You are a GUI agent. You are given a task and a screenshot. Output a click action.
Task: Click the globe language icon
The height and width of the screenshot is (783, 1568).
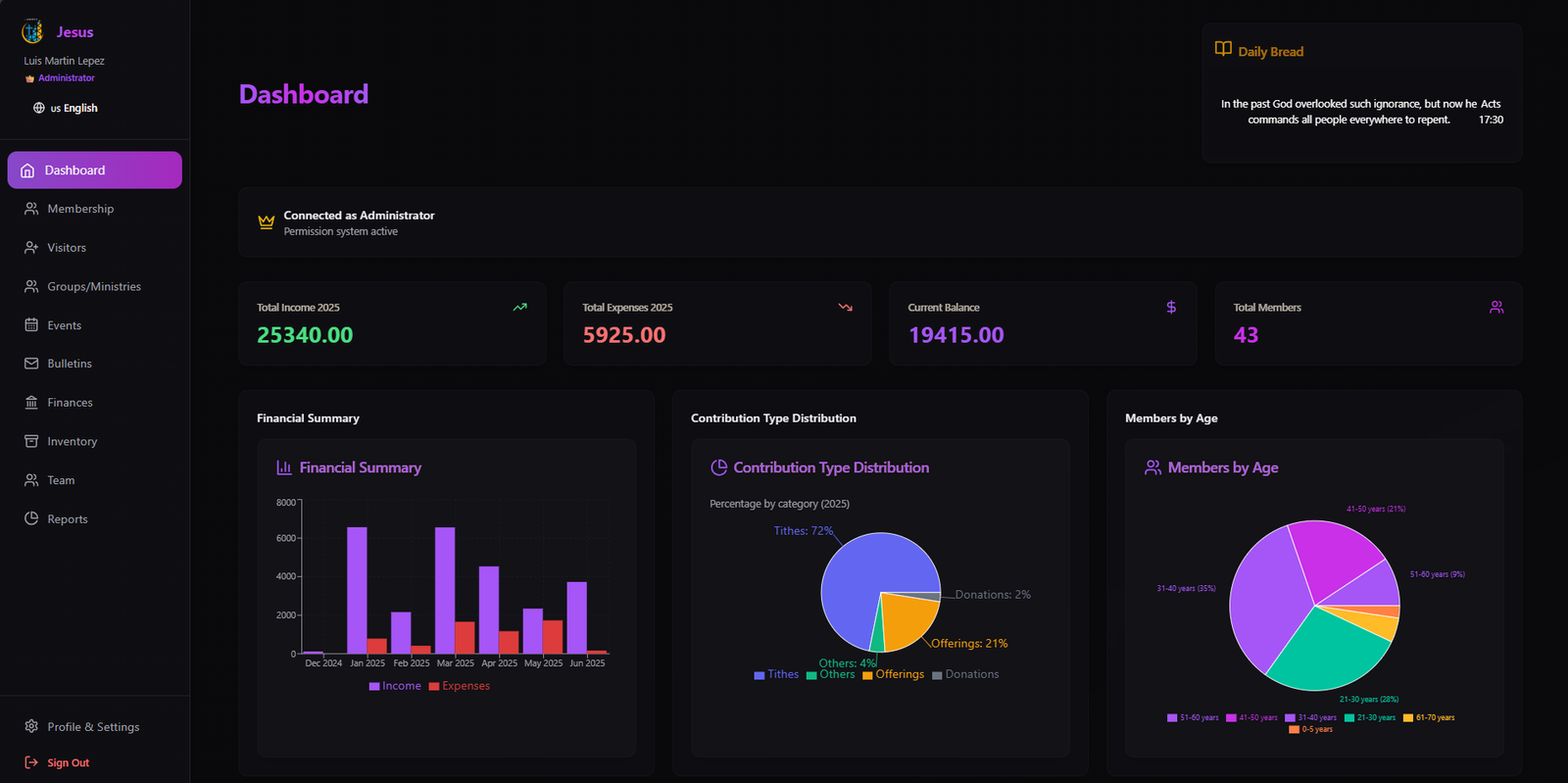click(39, 108)
